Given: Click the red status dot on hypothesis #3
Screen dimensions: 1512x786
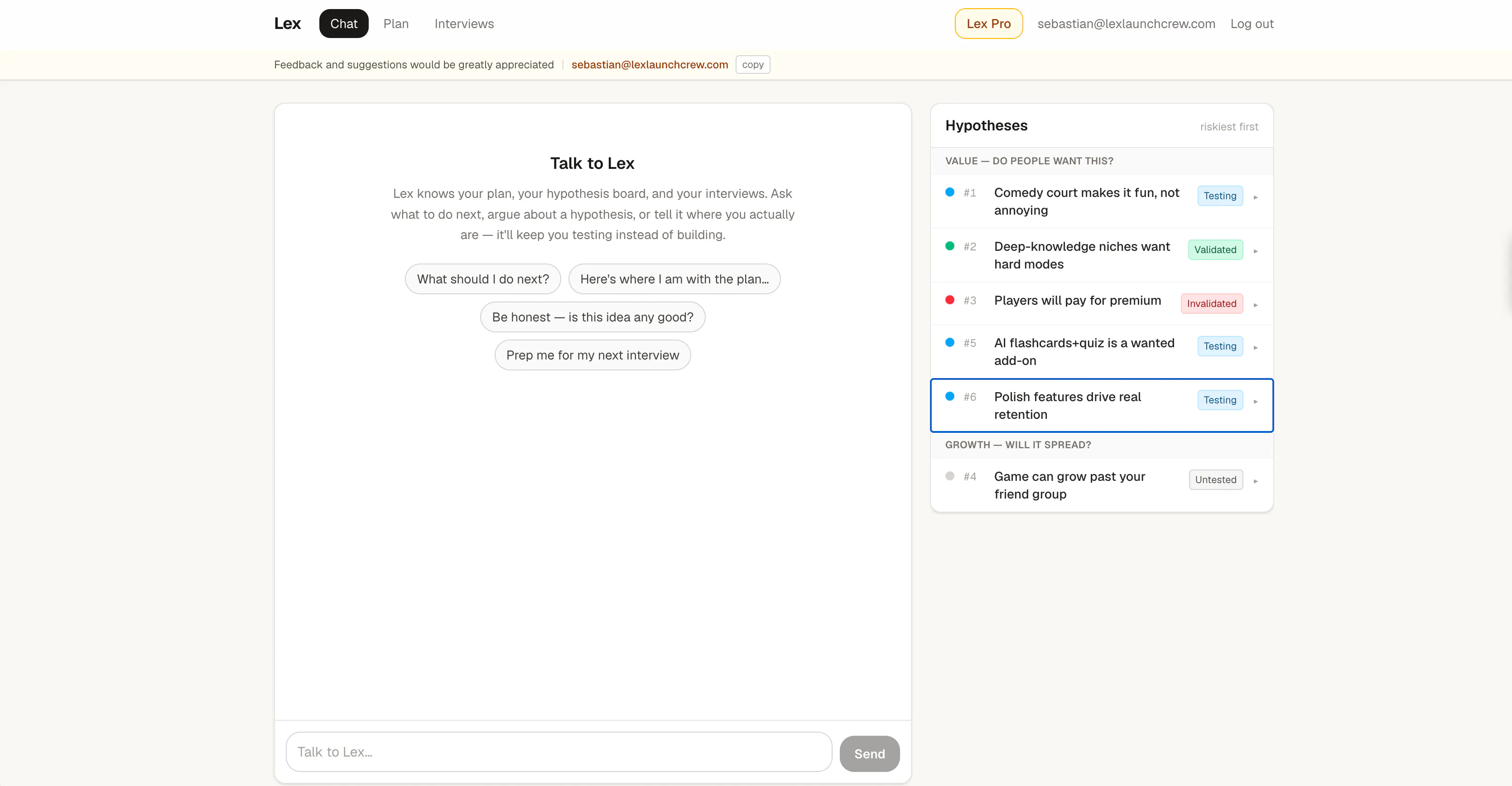Looking at the screenshot, I should [x=950, y=300].
